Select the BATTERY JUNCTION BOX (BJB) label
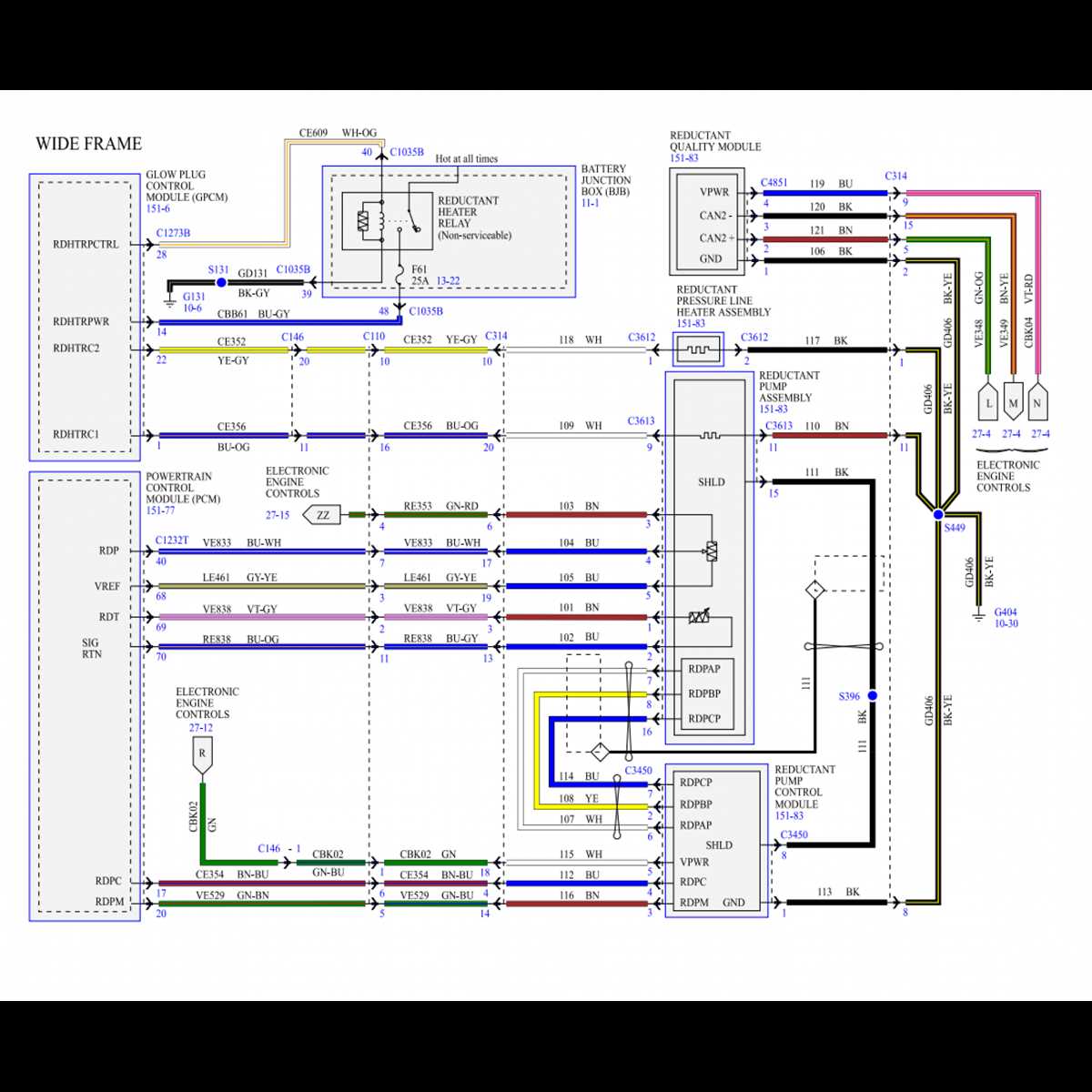1092x1092 pixels. coord(606,180)
